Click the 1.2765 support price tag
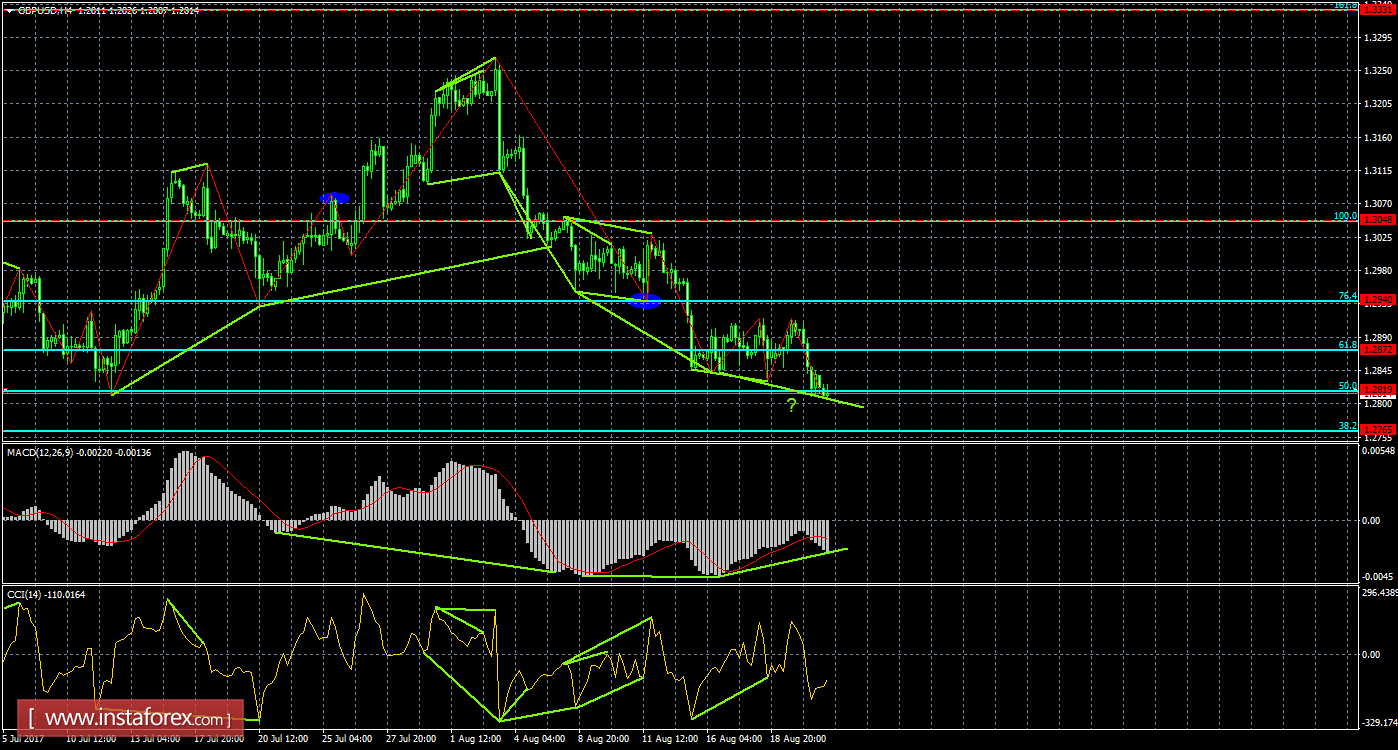1398x750 pixels. coord(1377,428)
